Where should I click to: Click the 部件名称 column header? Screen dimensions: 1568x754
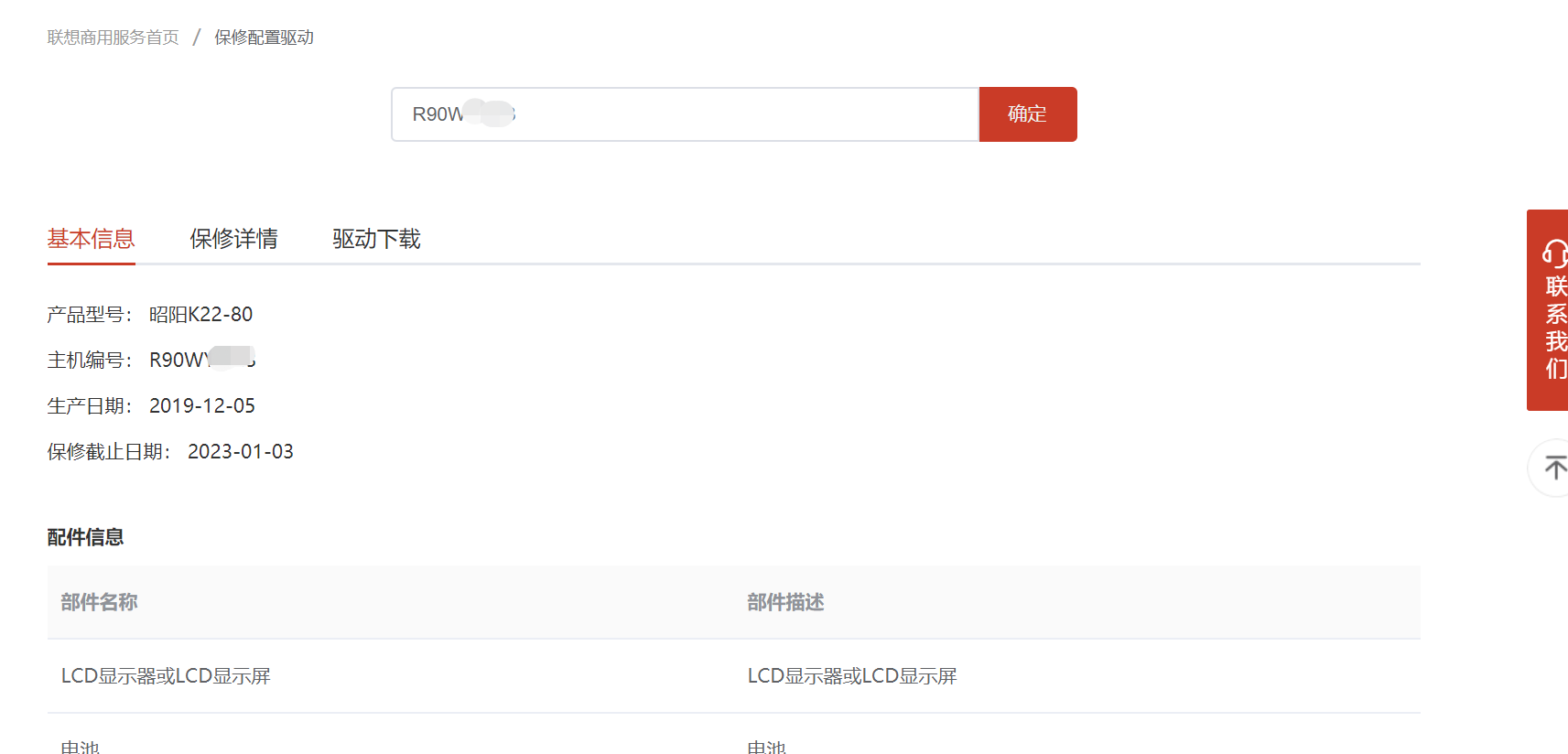coord(99,602)
